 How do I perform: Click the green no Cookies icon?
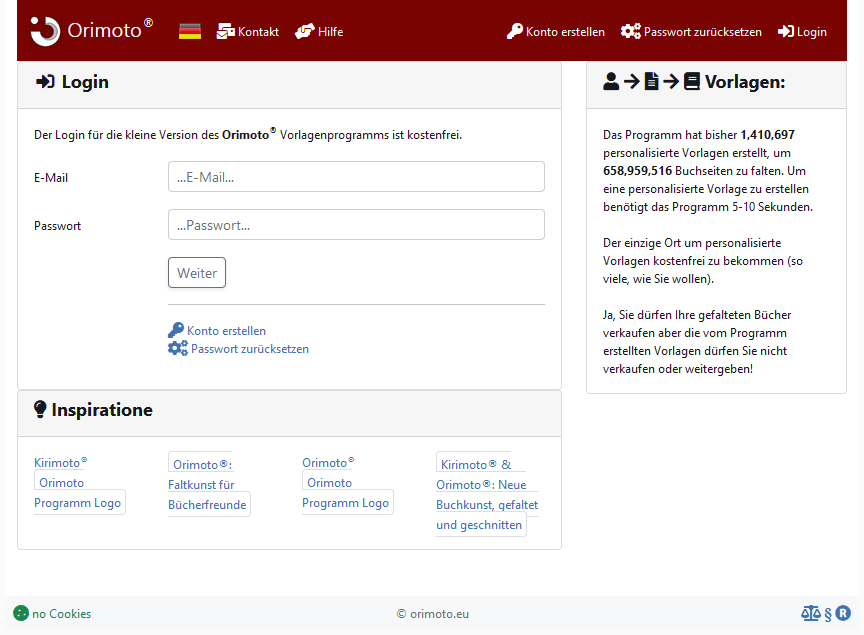(21, 613)
